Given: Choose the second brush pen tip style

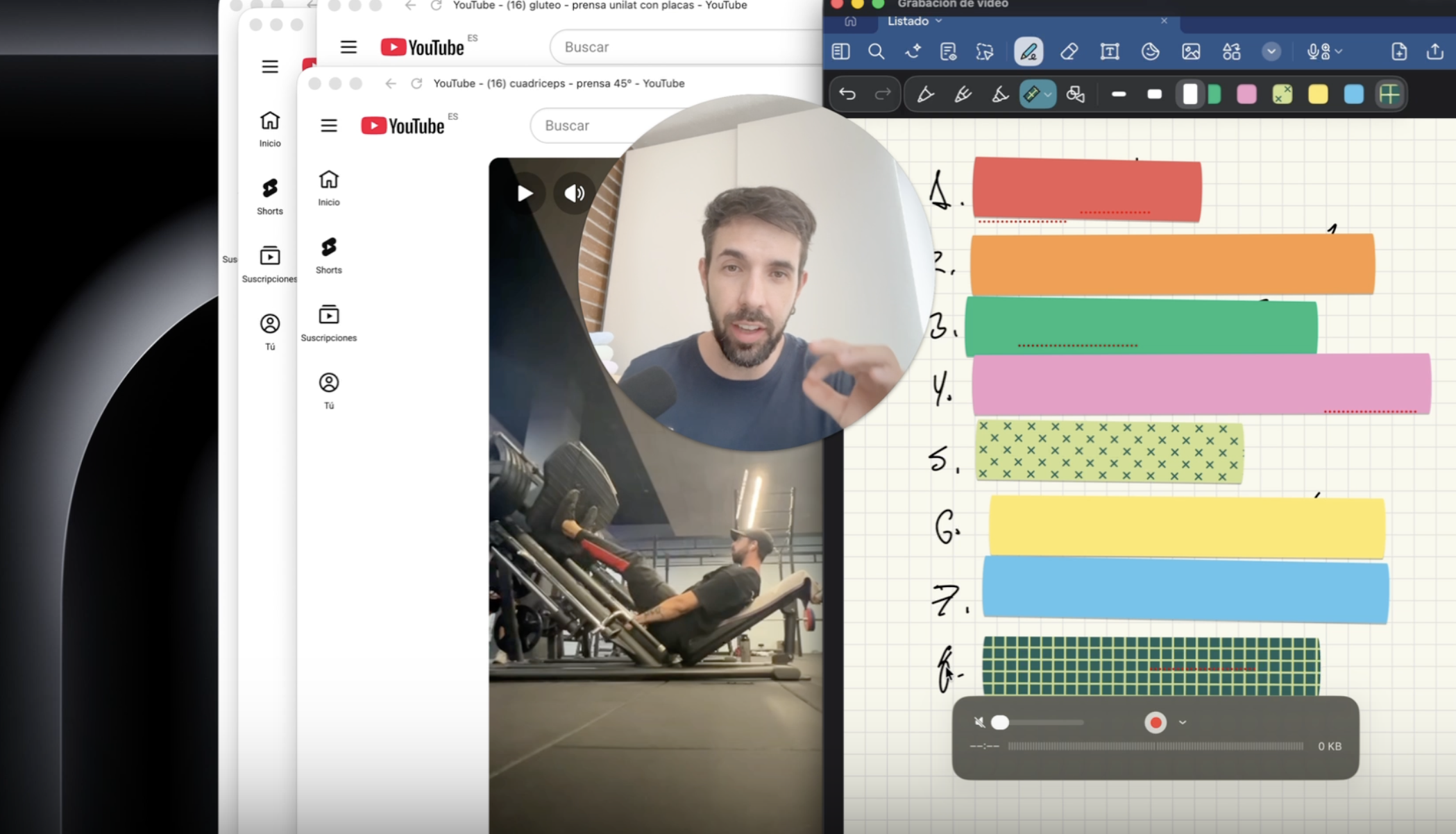Looking at the screenshot, I should click(963, 94).
